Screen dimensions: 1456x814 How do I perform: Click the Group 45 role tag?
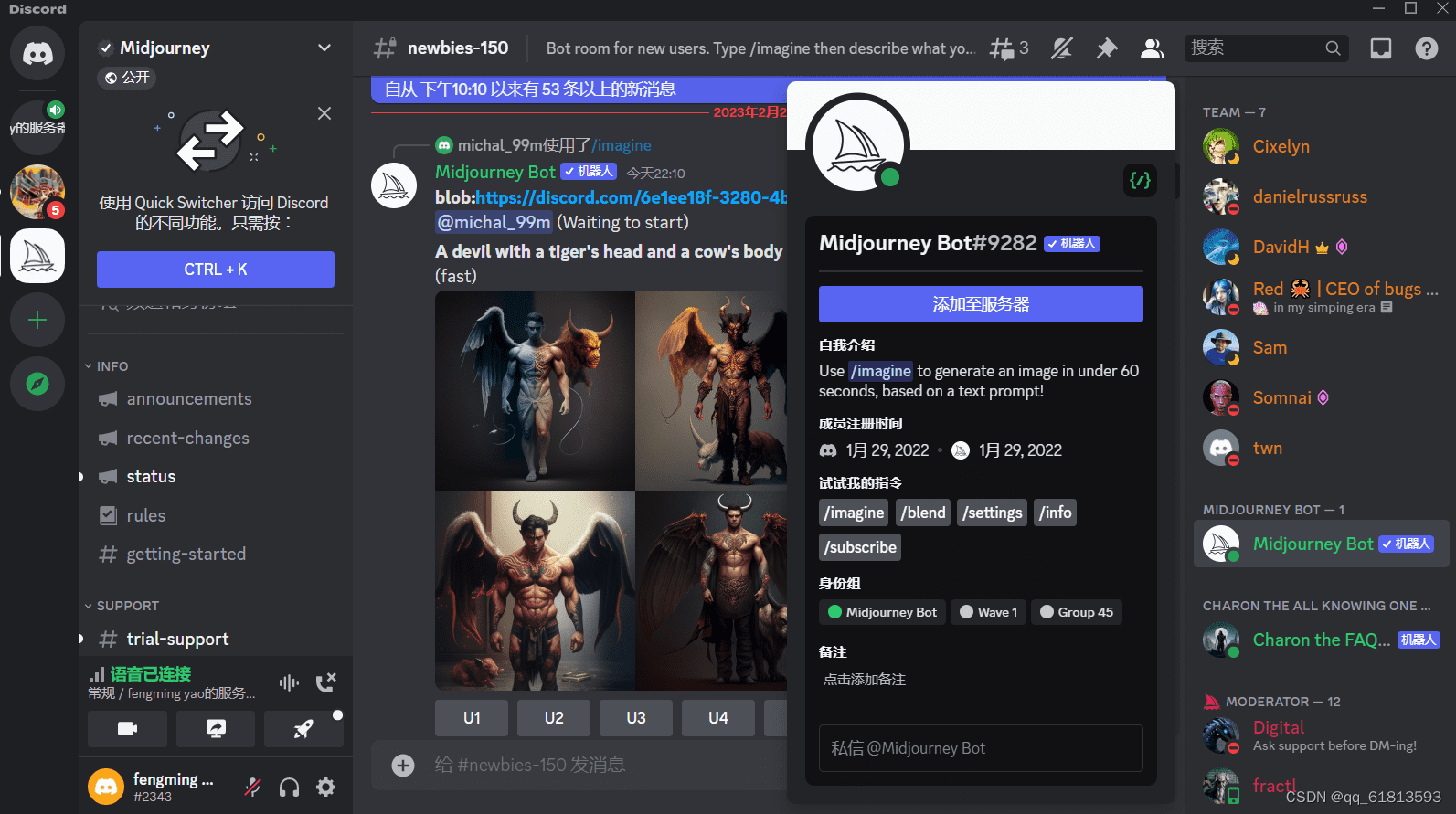1076,612
